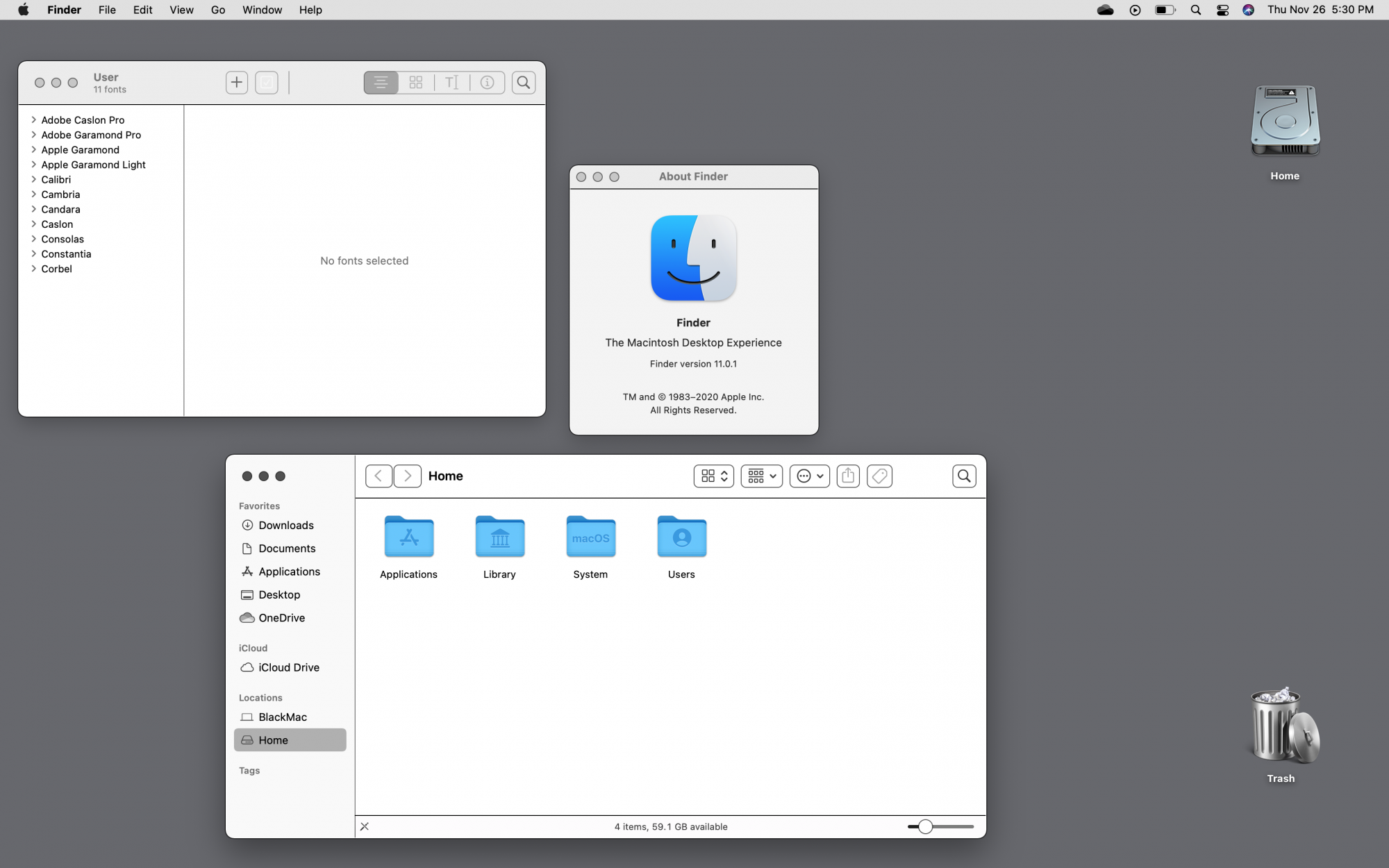Open the File menu
This screenshot has height=868, width=1389.
[x=107, y=10]
